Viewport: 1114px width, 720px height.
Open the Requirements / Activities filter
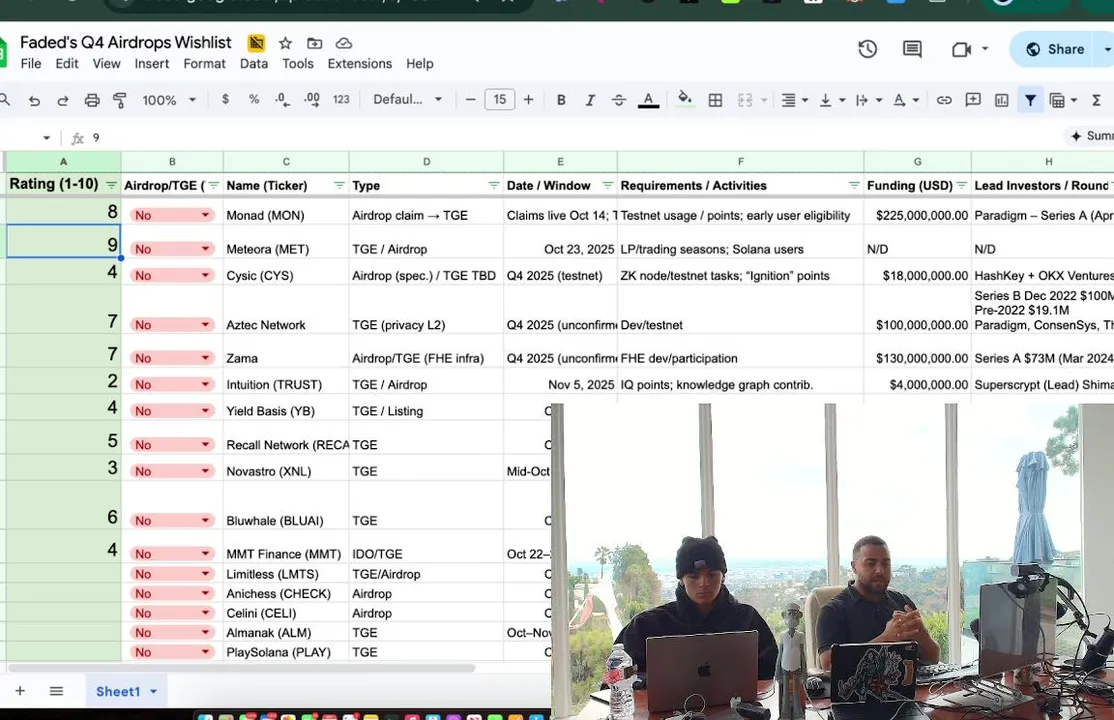[x=854, y=186]
